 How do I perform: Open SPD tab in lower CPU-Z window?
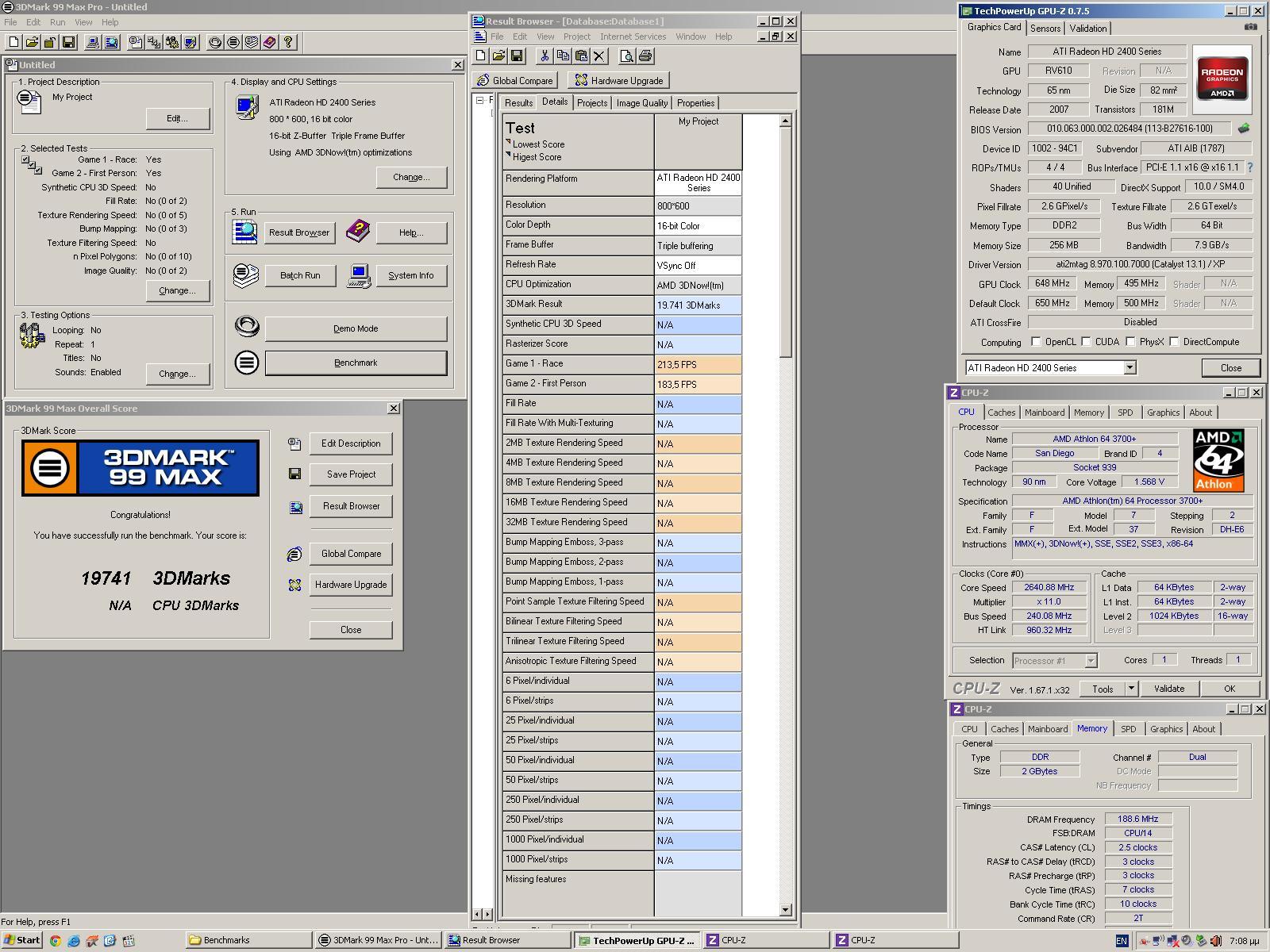click(1128, 729)
